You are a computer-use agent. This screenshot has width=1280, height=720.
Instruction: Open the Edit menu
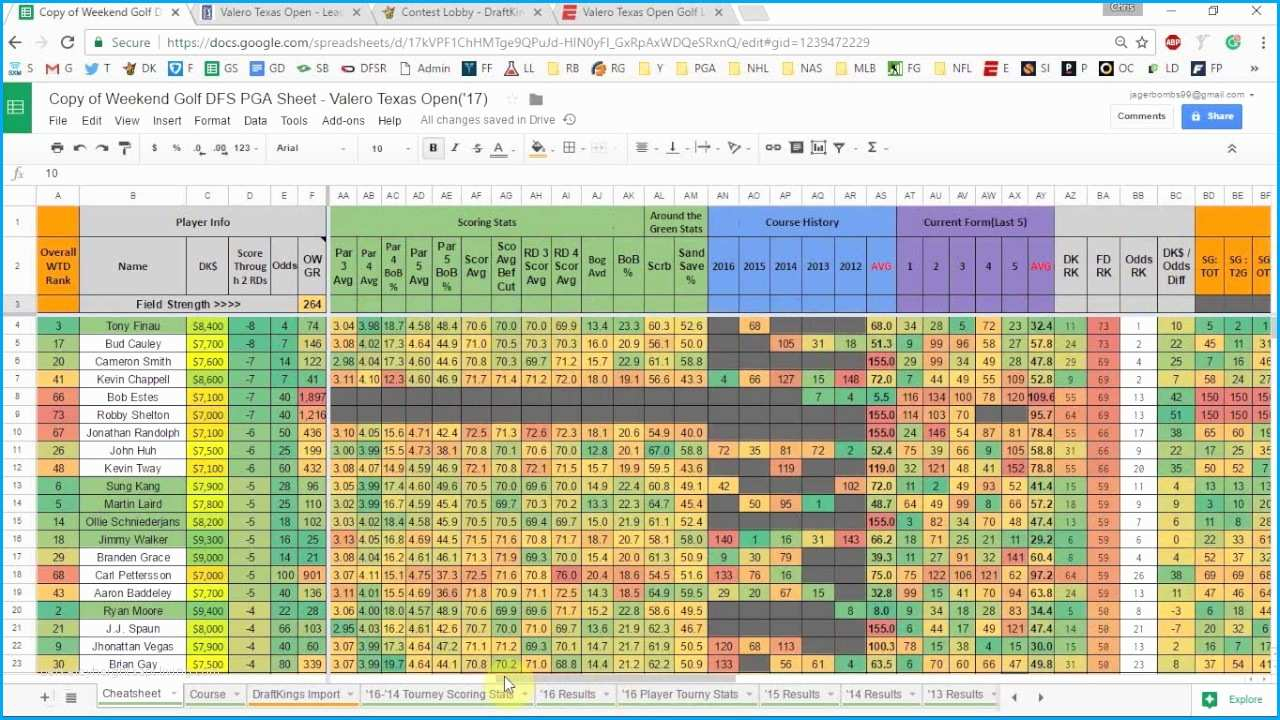[92, 121]
